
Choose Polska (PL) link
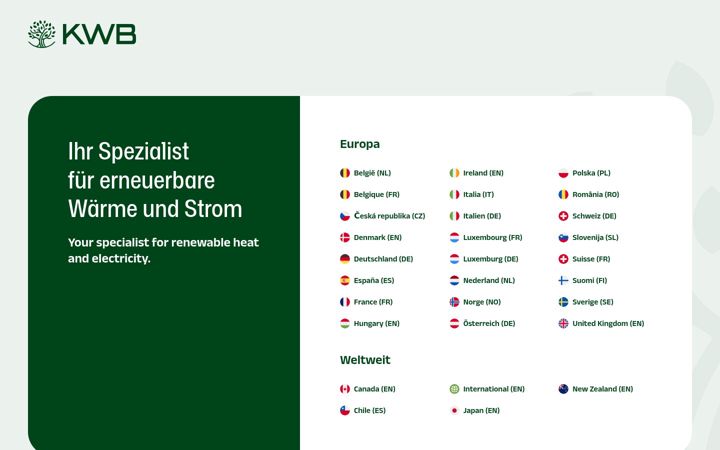point(591,173)
